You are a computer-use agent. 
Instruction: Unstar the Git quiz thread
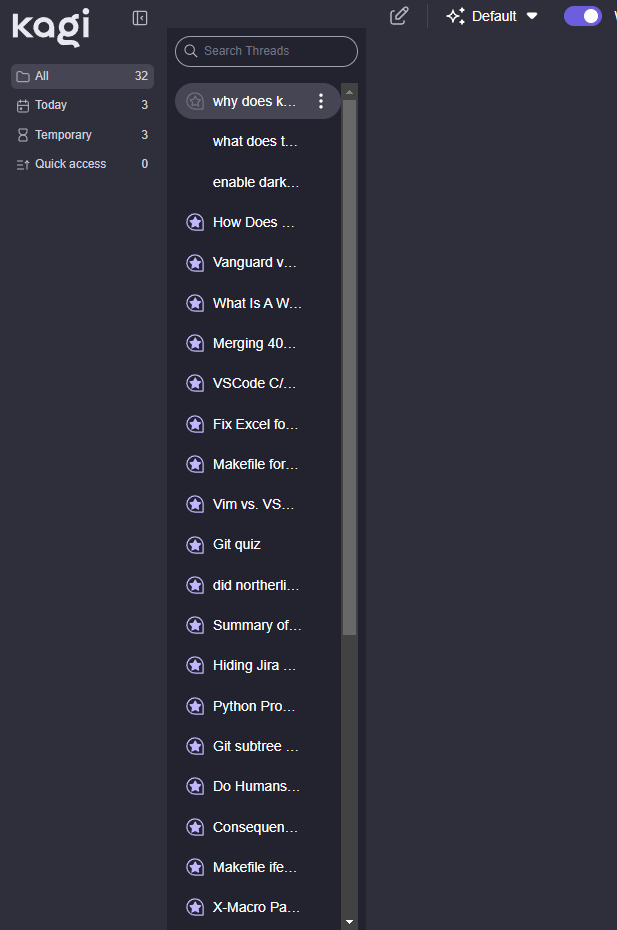click(x=196, y=545)
